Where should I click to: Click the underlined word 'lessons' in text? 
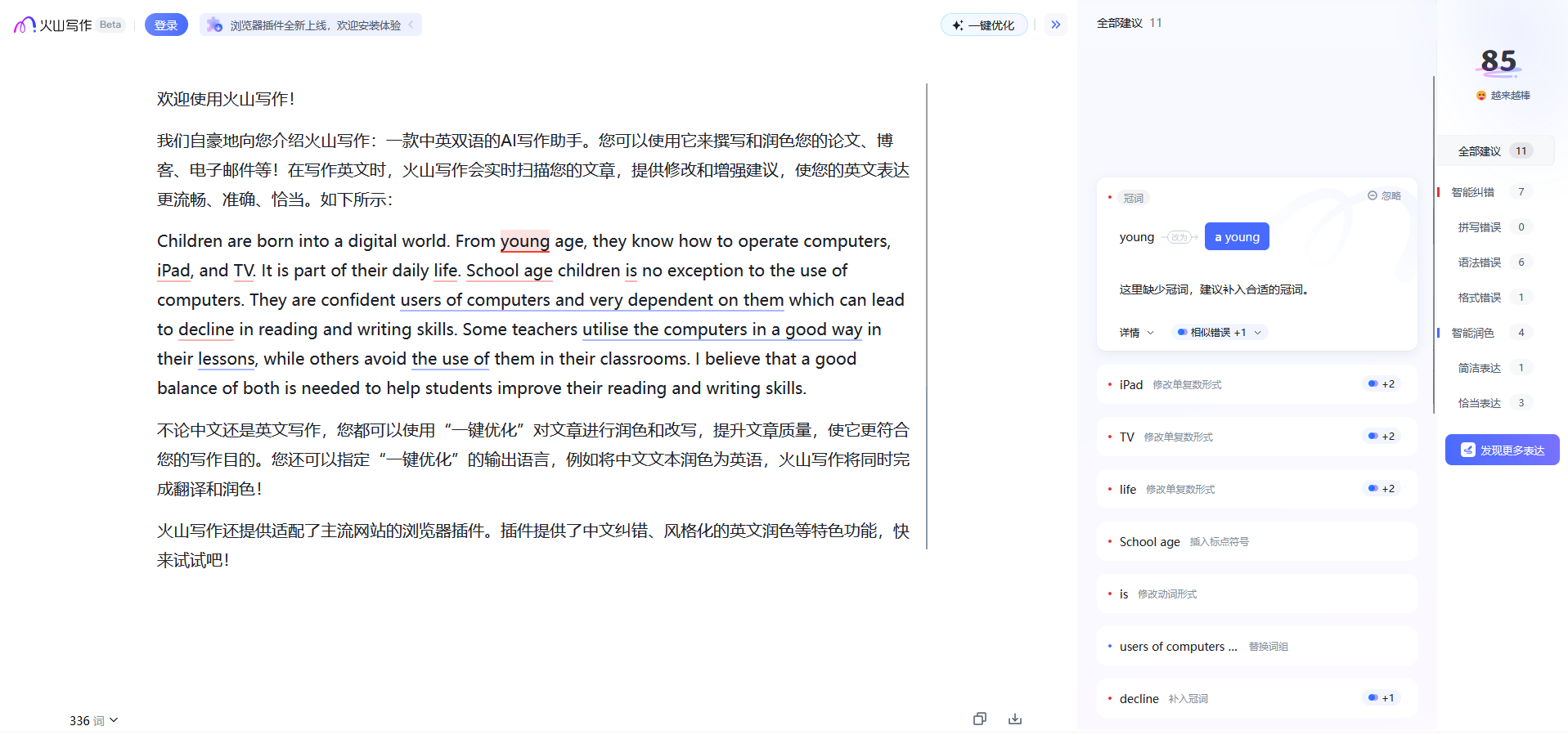tap(227, 359)
